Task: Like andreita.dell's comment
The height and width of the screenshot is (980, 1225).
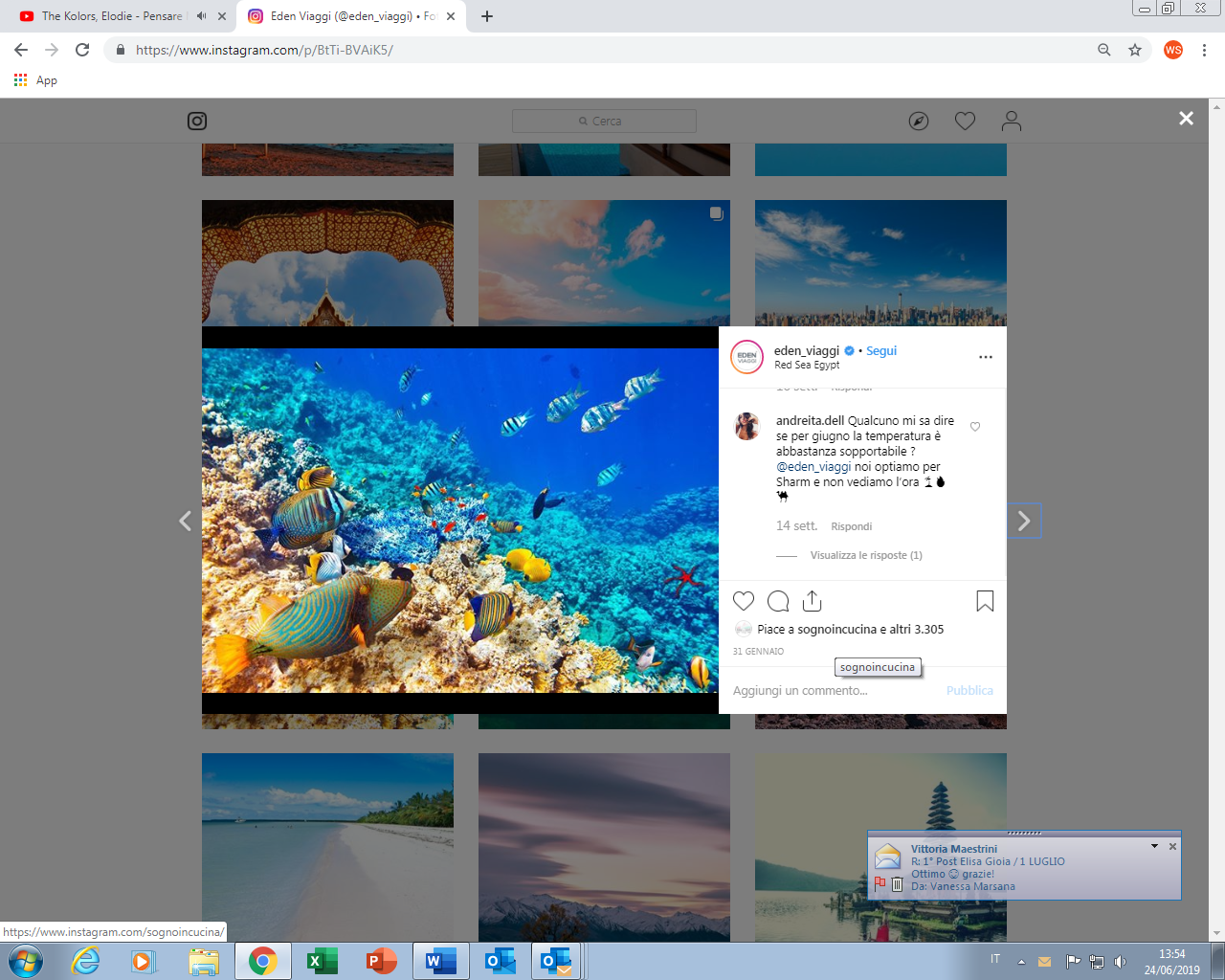Action: point(975,427)
